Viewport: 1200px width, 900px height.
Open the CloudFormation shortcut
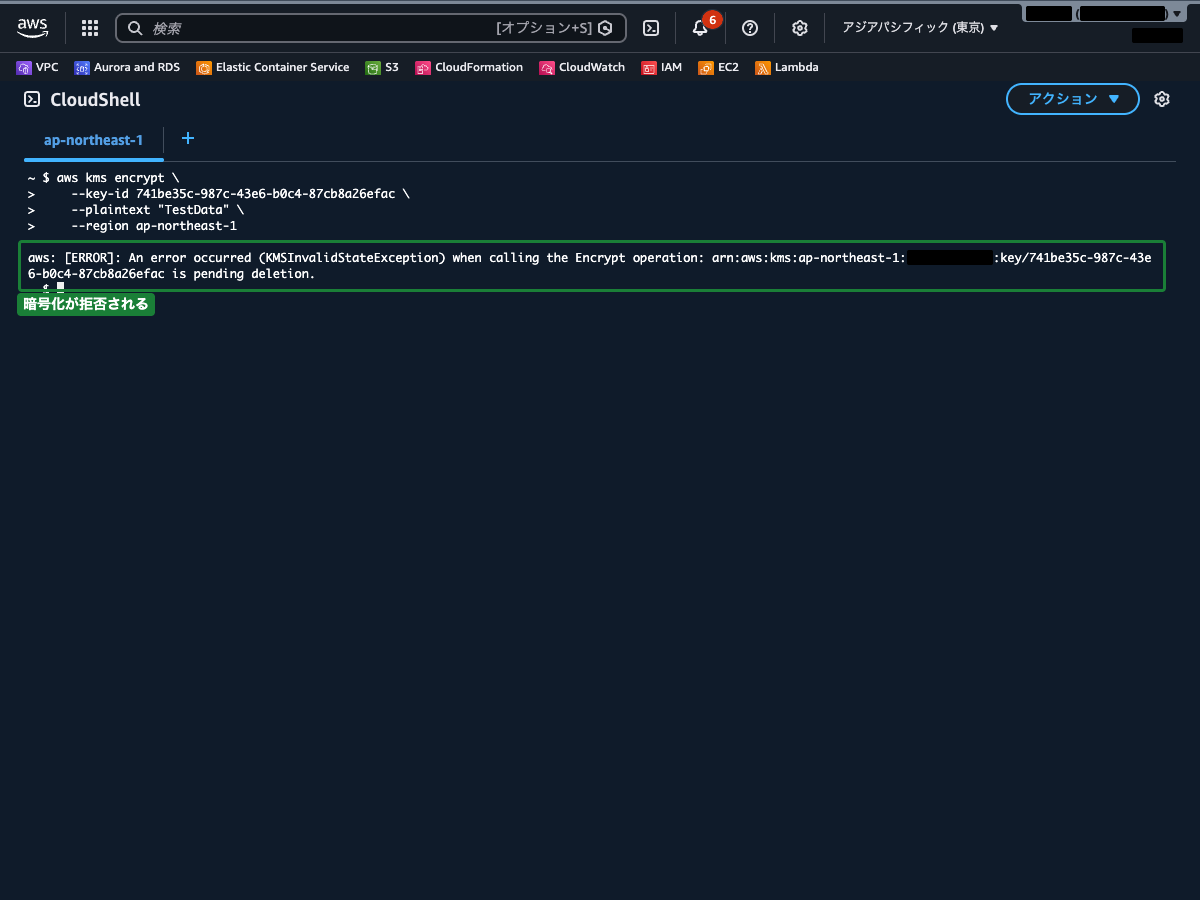point(469,67)
